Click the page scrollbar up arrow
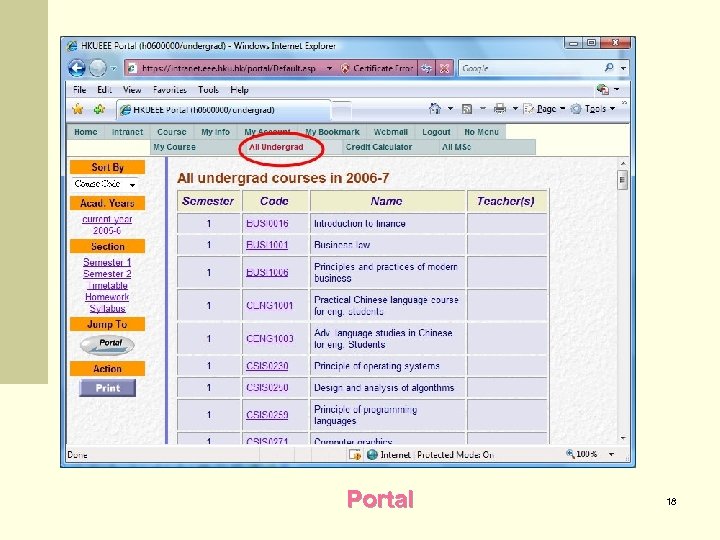Screen dimensions: 720x540 point(623,163)
